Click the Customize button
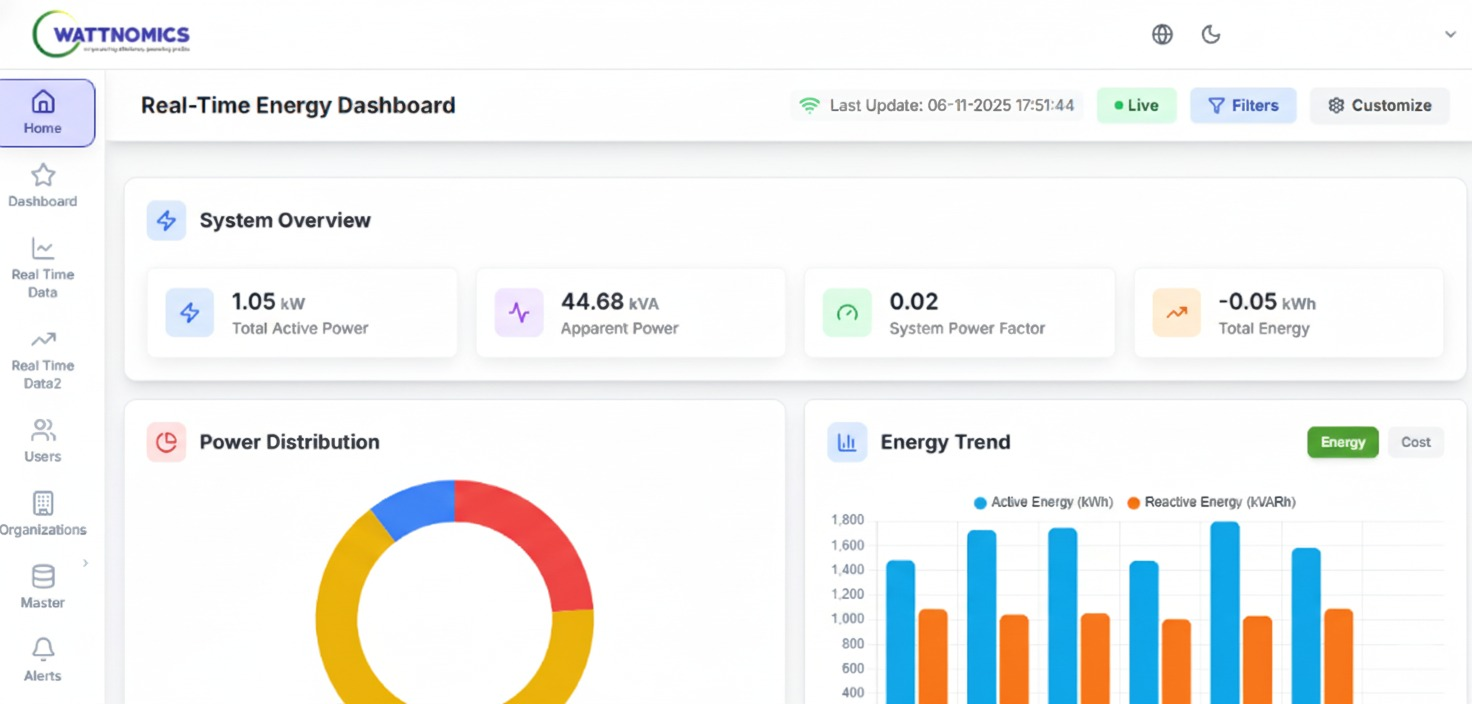Screen dimensions: 1472x704 pos(1379,105)
